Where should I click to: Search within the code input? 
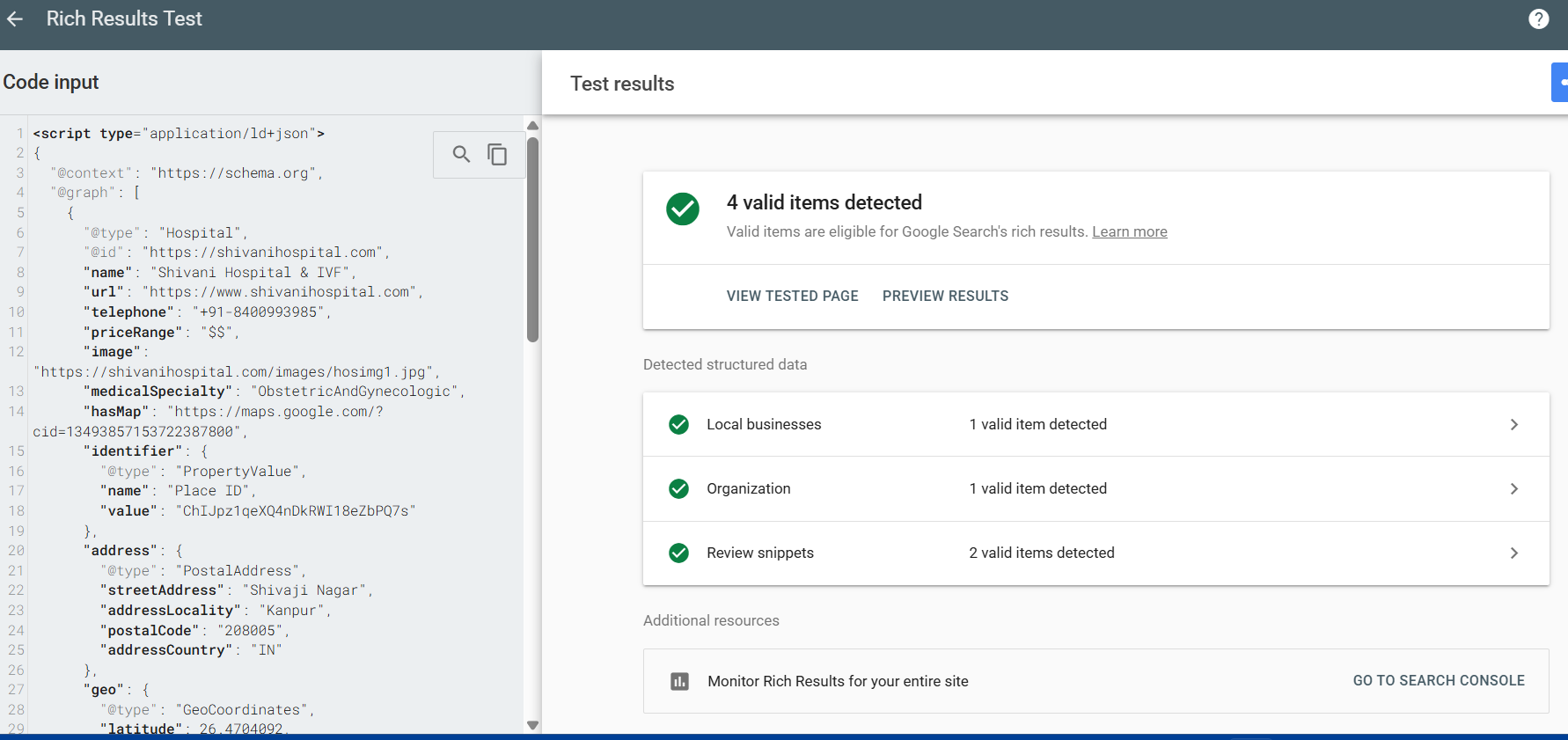461,154
